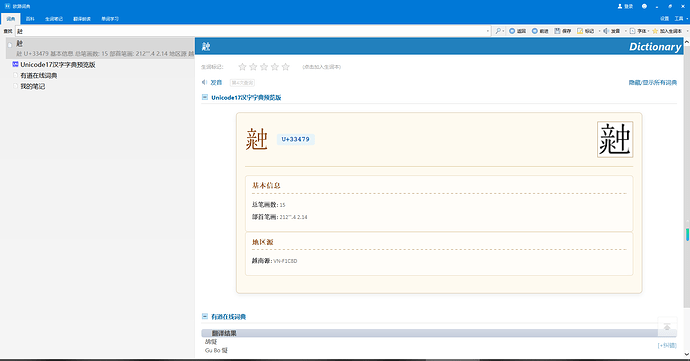Image resolution: width=690 pixels, height=361 pixels.
Task: Click the 后退 (back) arrow icon
Action: click(512, 31)
